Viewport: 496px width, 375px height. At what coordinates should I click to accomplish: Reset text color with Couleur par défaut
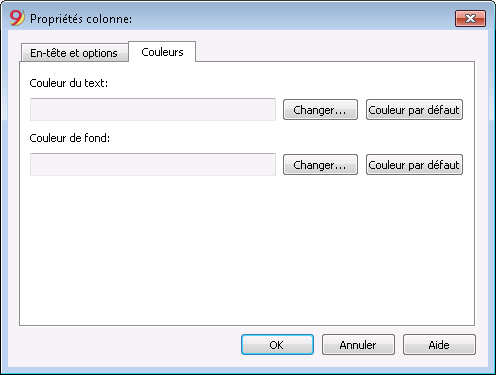[414, 110]
